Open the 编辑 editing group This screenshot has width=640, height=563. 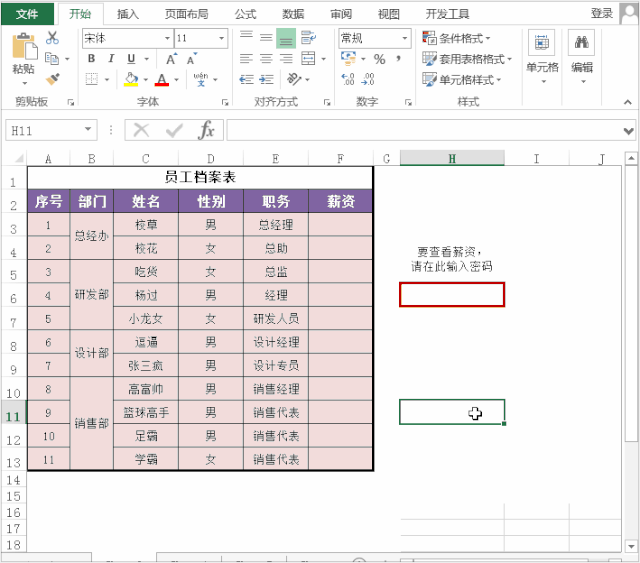click(582, 57)
